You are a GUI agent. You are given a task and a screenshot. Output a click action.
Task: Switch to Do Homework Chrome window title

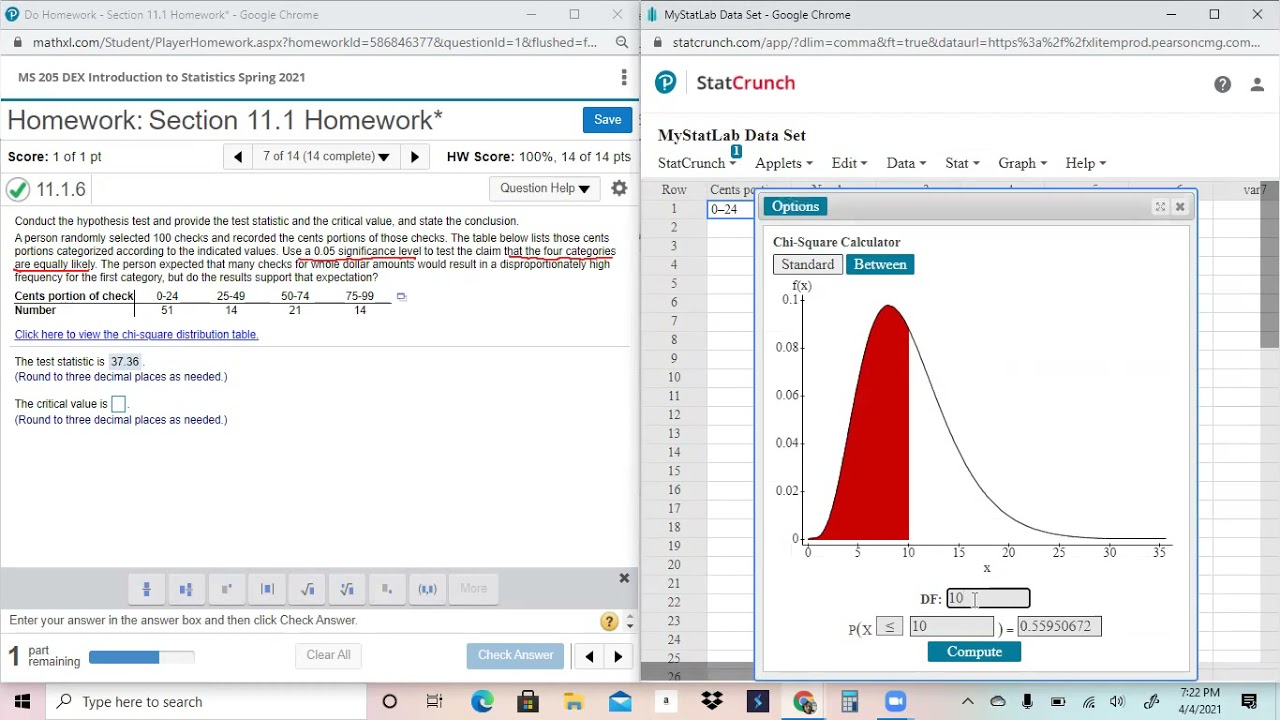tap(171, 14)
